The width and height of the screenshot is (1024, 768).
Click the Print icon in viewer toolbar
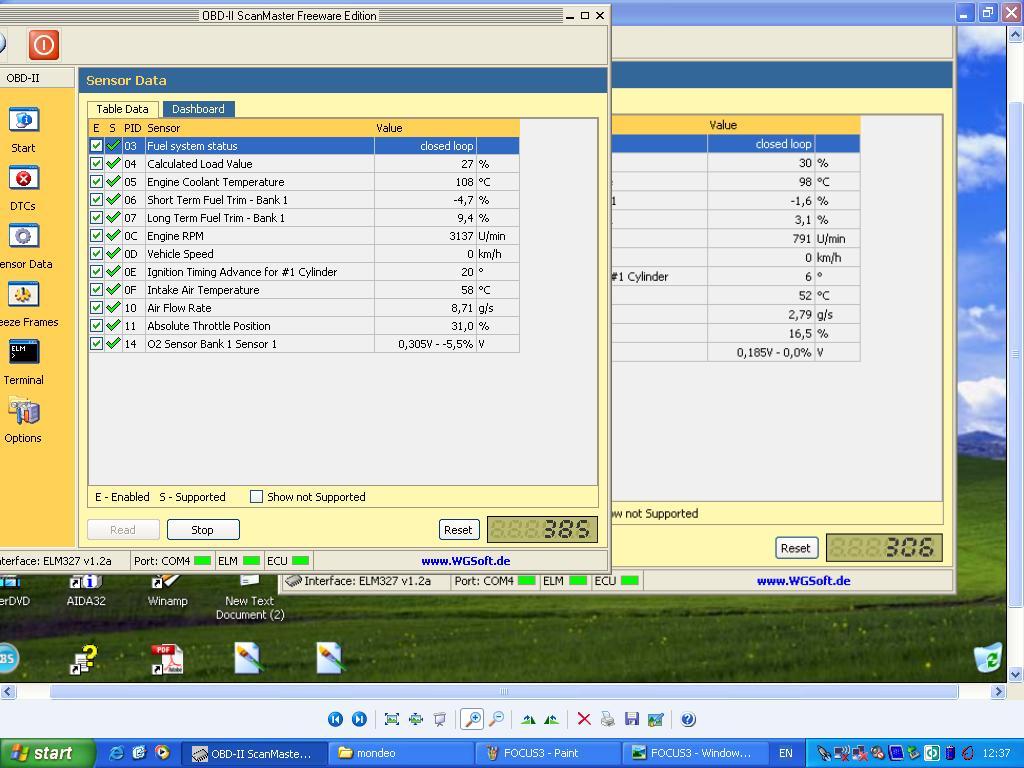[607, 719]
